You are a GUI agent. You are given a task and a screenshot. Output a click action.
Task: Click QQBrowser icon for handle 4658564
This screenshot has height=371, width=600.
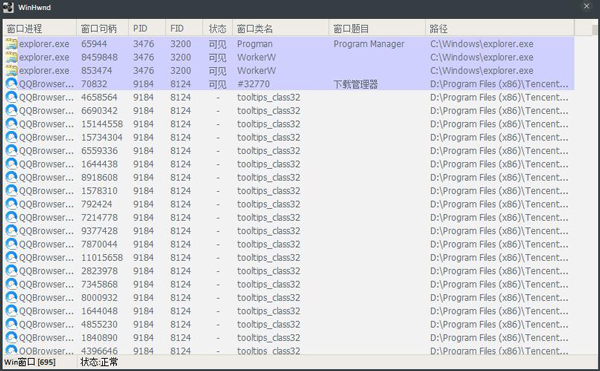[x=11, y=97]
